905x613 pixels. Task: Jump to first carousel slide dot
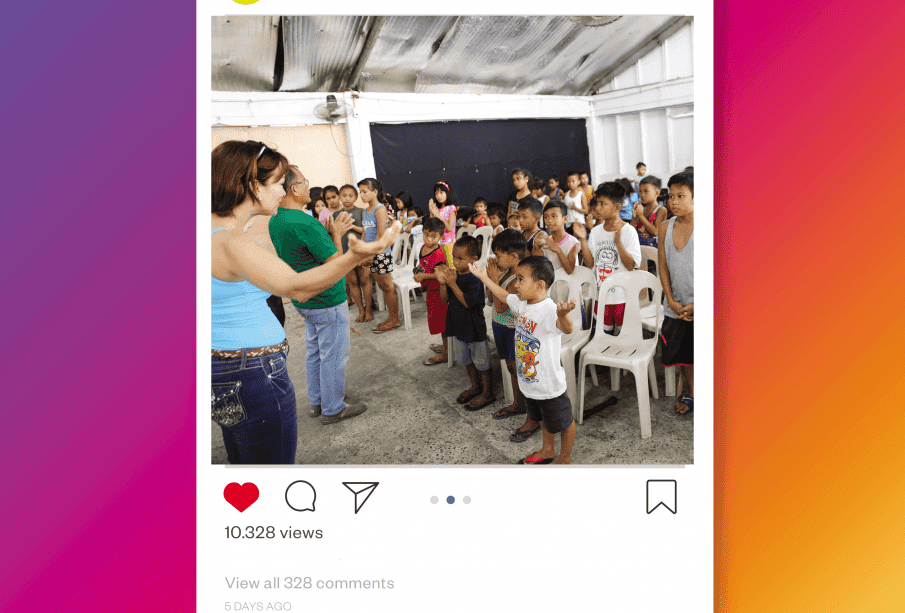pyautogui.click(x=434, y=500)
